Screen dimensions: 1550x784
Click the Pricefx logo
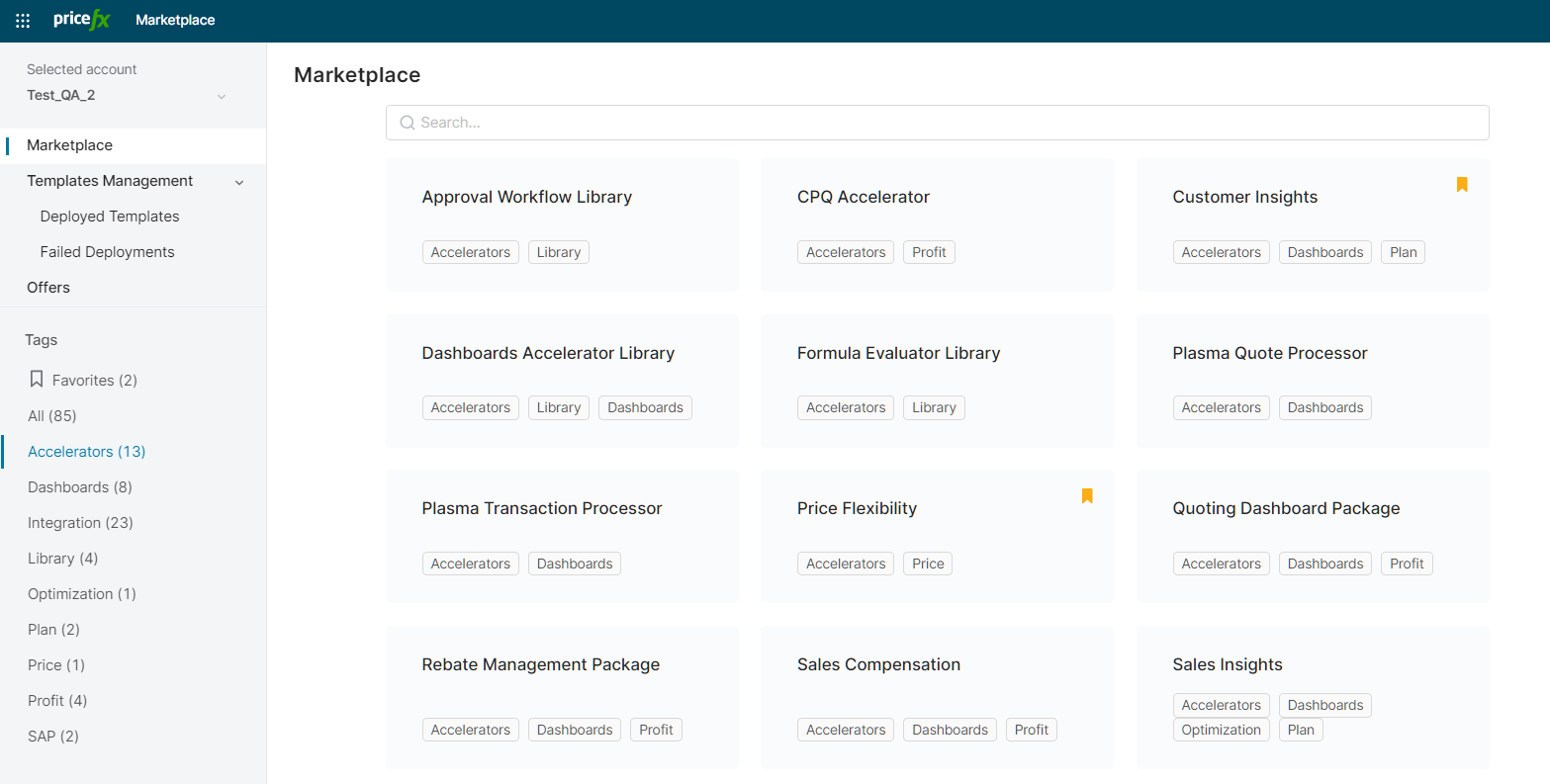pos(82,20)
